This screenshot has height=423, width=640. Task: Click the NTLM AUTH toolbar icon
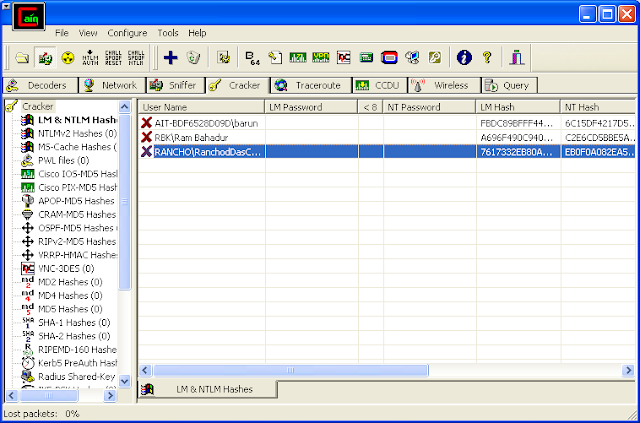90,58
